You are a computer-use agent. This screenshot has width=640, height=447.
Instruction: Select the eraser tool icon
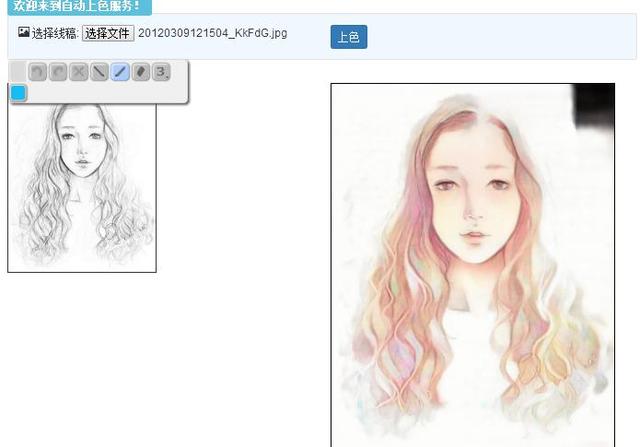(141, 72)
